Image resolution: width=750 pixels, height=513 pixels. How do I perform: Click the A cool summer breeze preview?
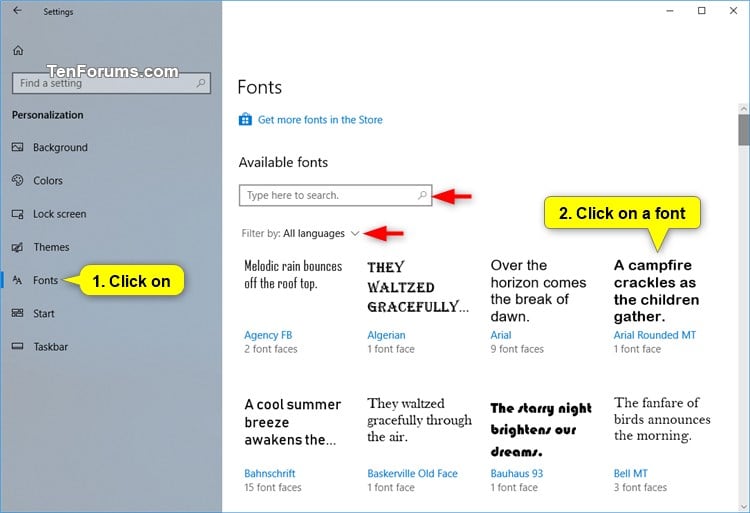coord(292,422)
